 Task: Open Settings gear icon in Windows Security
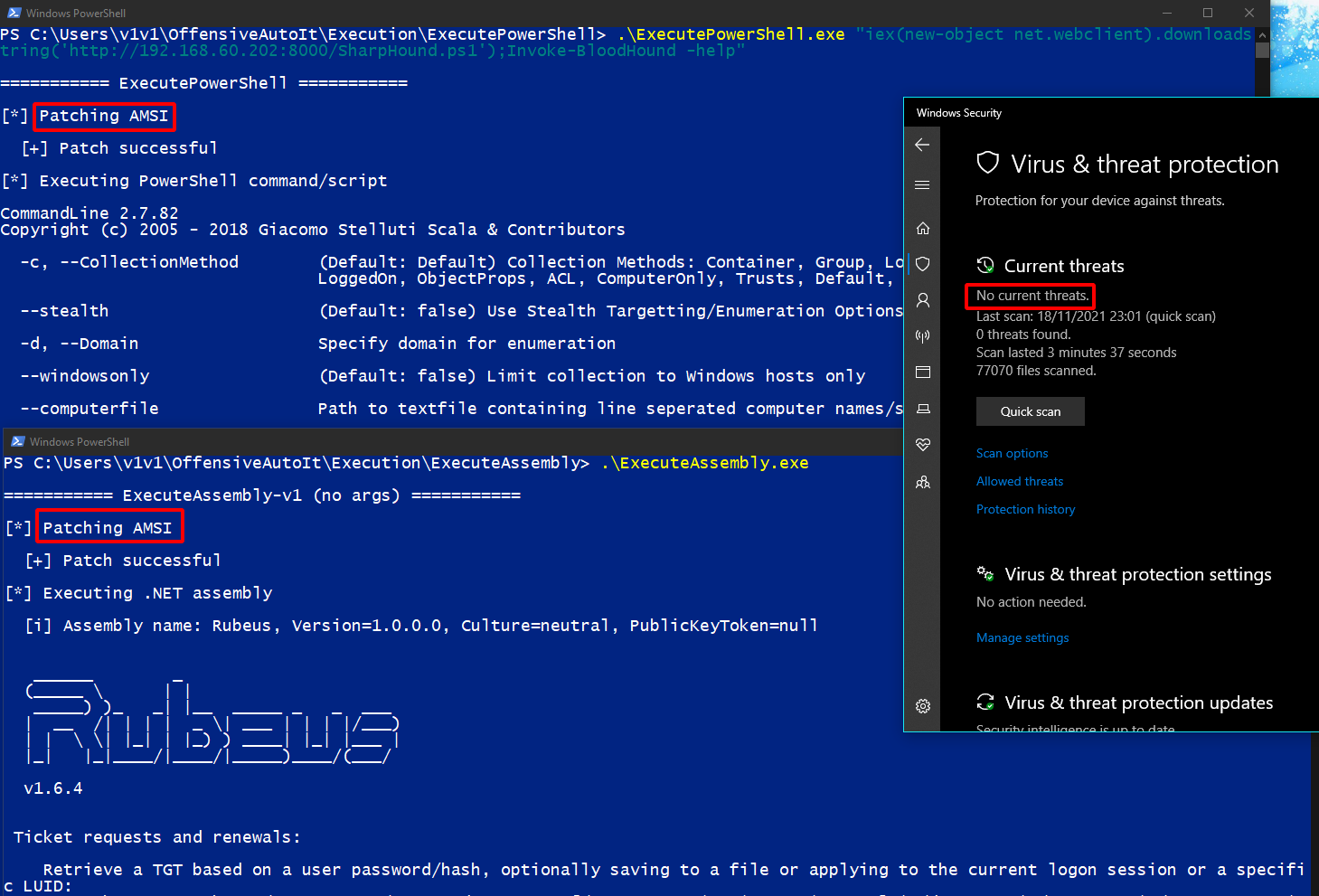point(923,706)
